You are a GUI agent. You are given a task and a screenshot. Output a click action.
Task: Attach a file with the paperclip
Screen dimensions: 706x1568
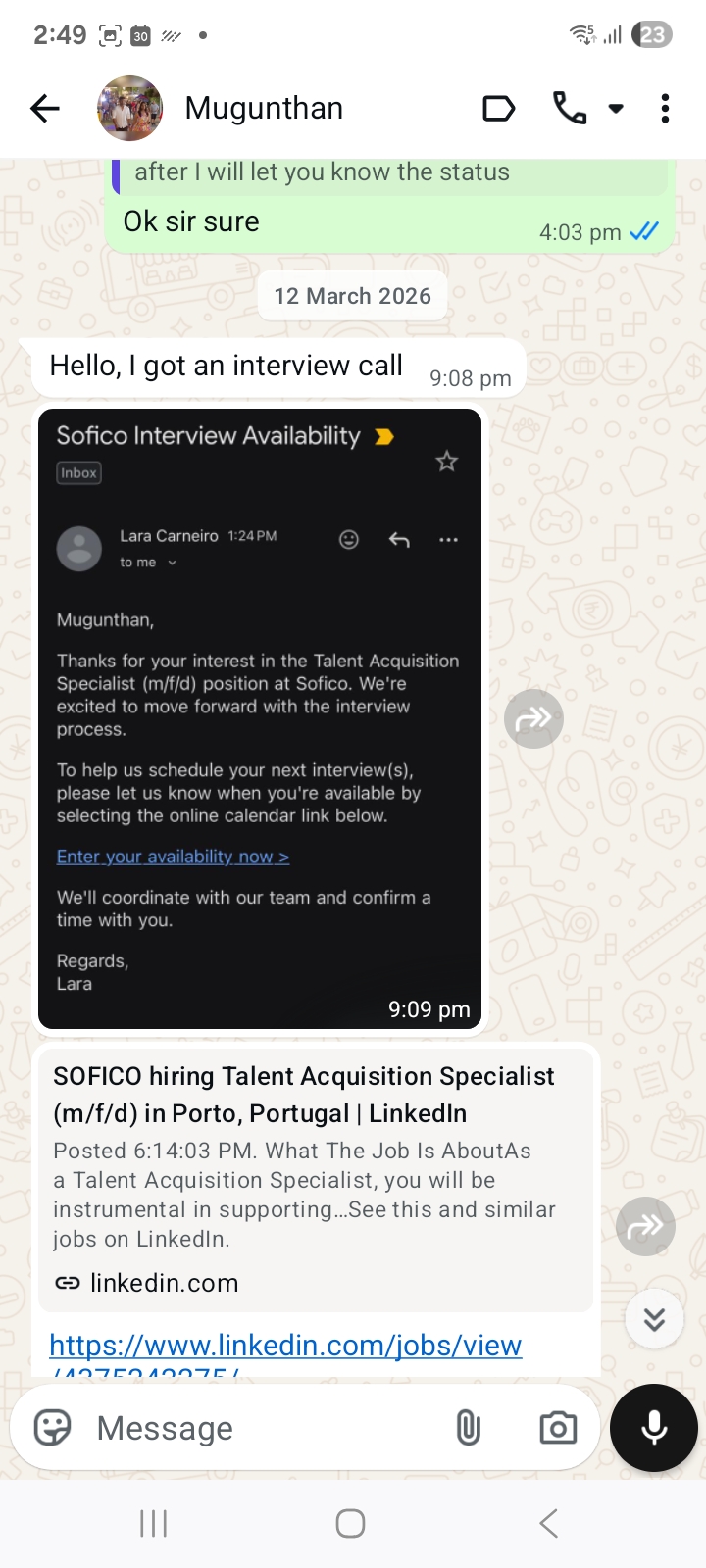(x=469, y=1428)
